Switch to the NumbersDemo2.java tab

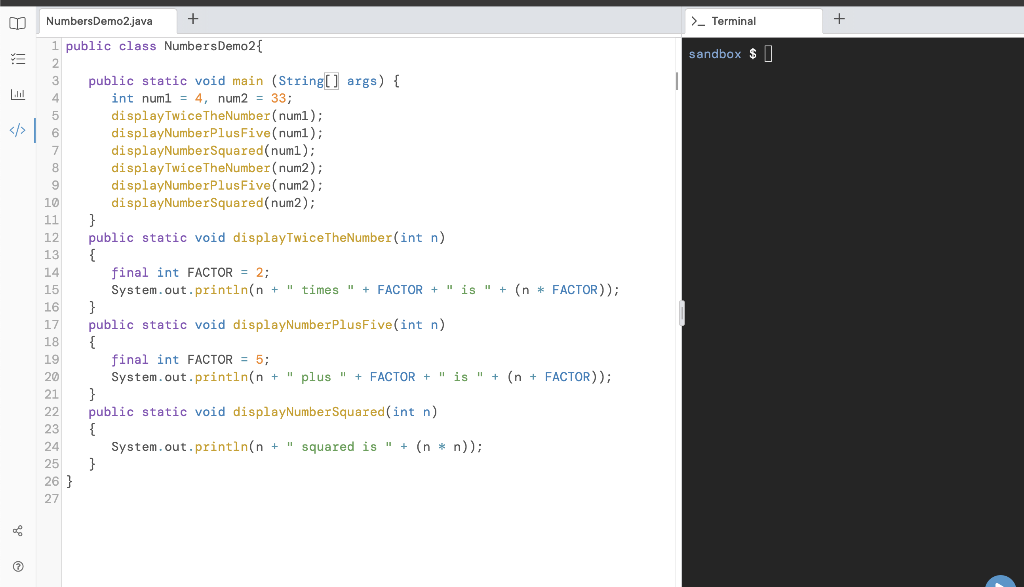pyautogui.click(x=106, y=20)
